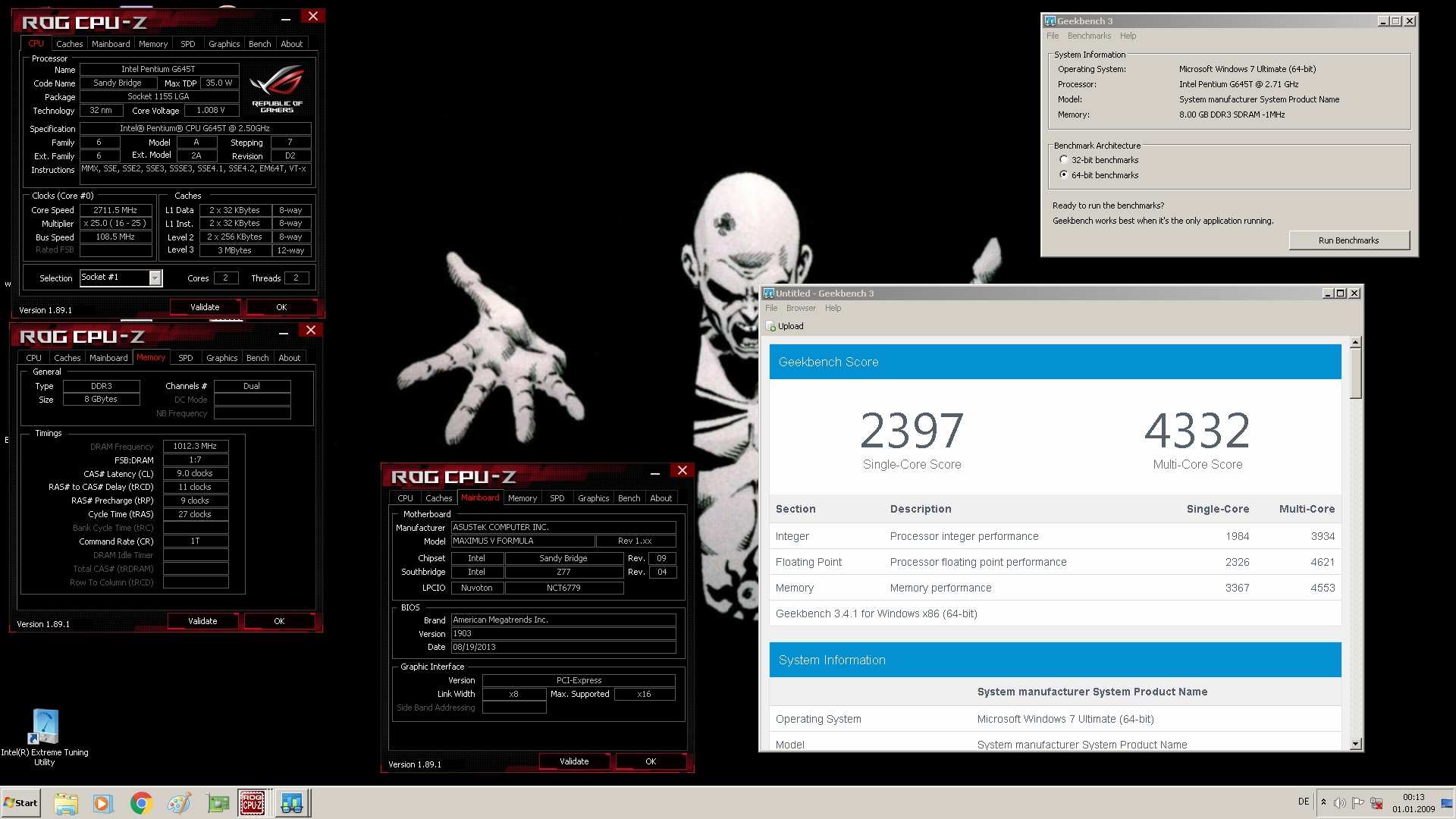Click OK in the Mainboard tab window

(x=651, y=761)
